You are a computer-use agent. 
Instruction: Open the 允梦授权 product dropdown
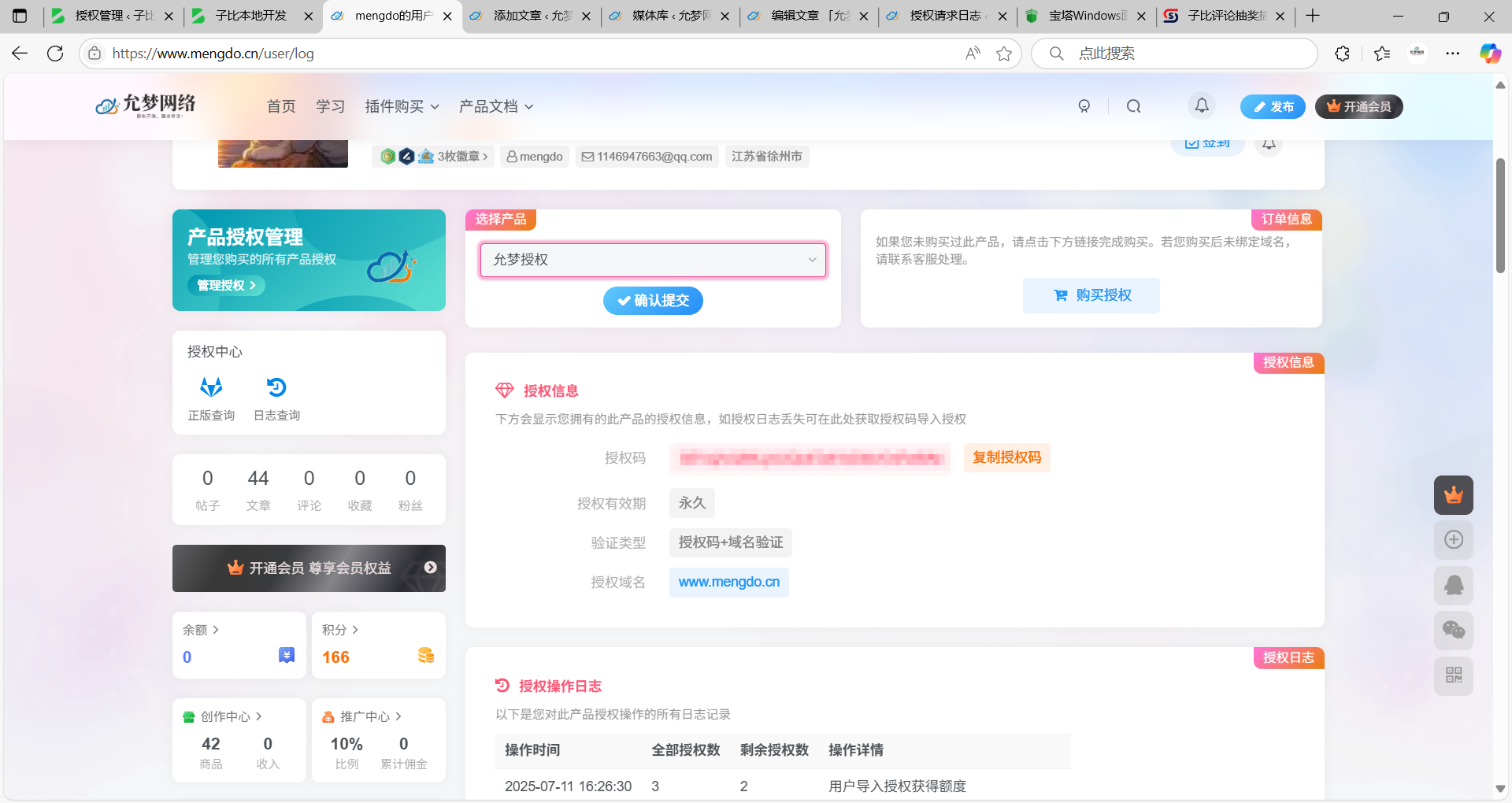(x=654, y=260)
